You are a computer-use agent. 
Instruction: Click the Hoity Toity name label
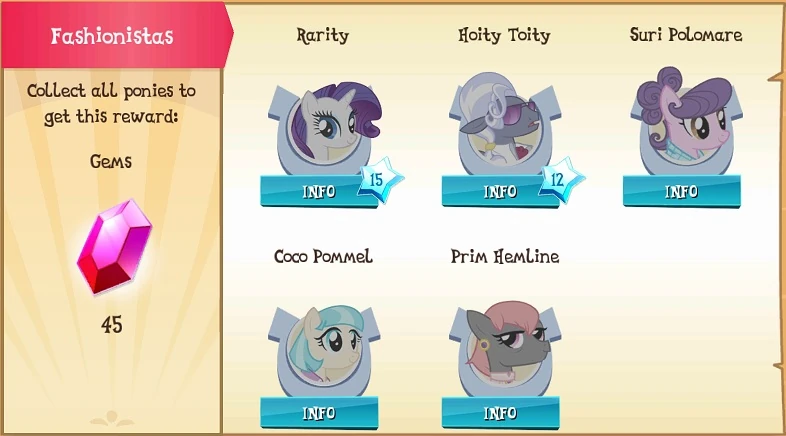click(504, 36)
